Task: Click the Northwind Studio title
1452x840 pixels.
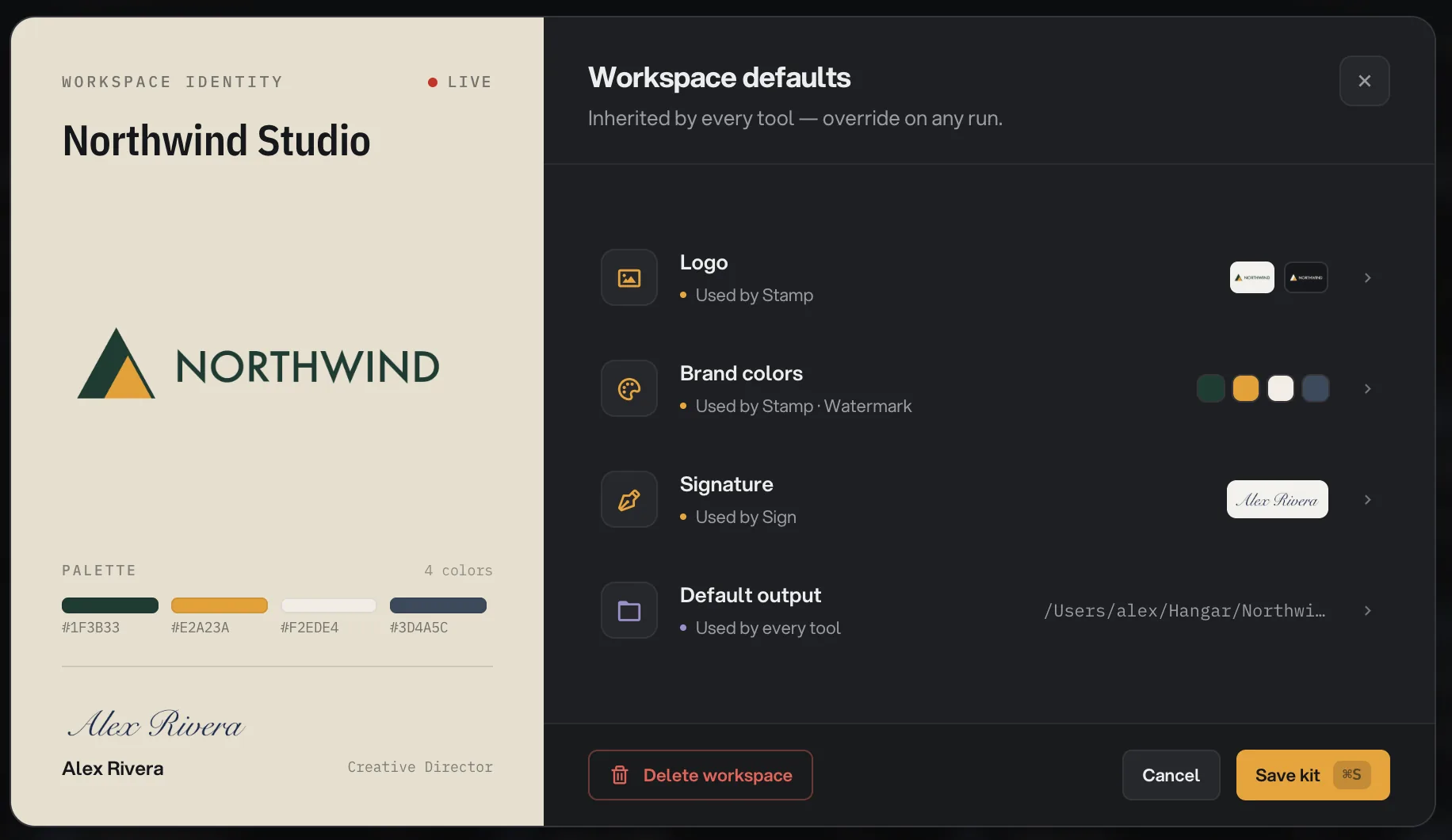Action: click(x=216, y=140)
